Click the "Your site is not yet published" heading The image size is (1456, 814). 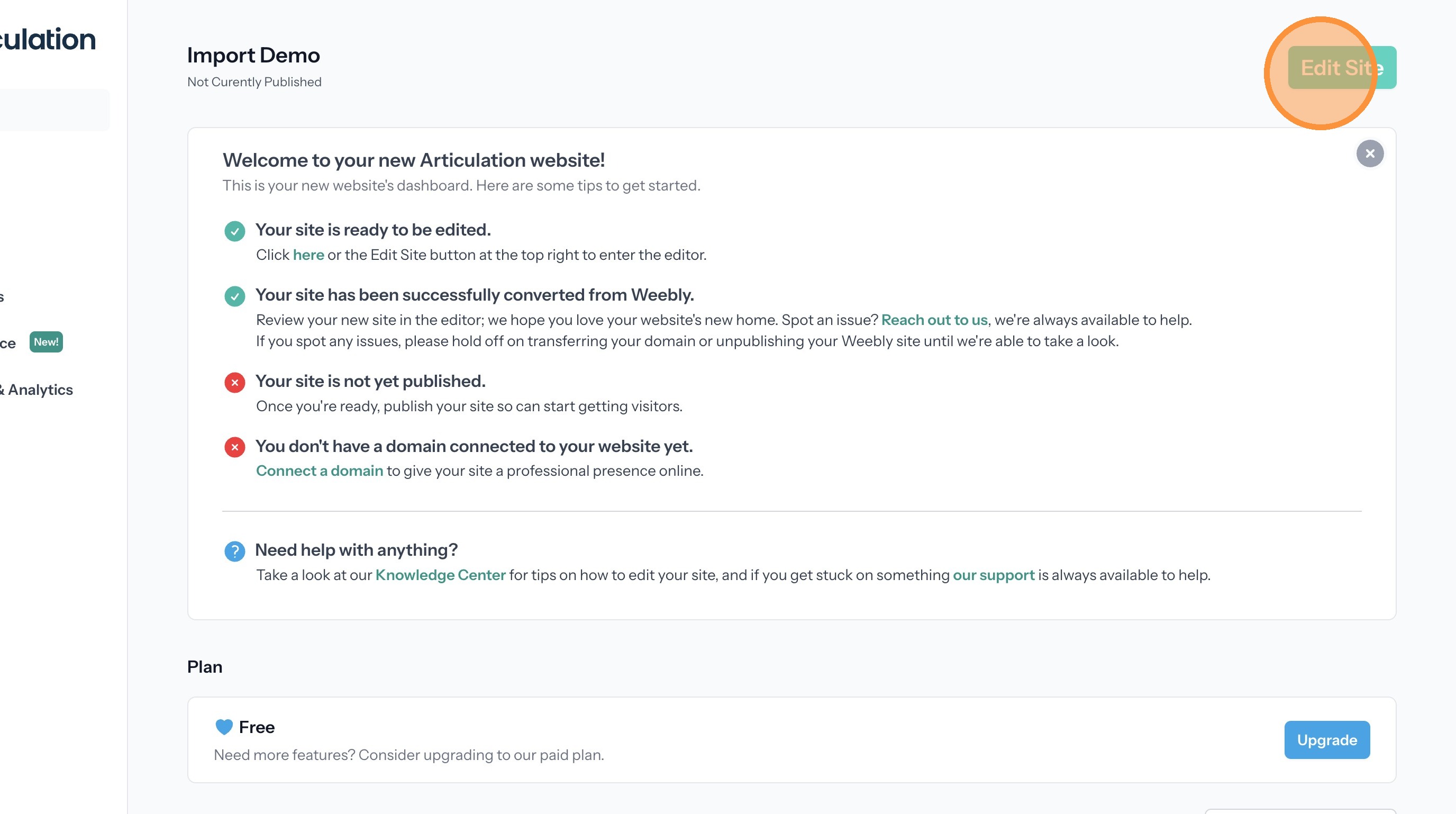(370, 382)
